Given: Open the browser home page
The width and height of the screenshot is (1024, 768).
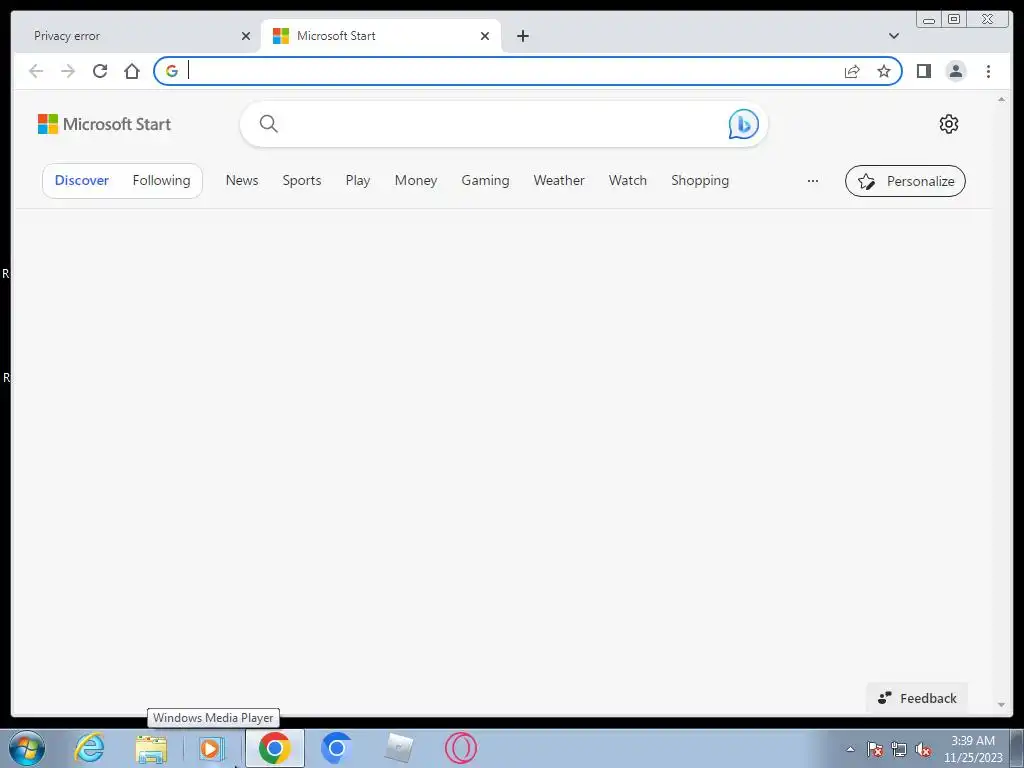Looking at the screenshot, I should click(132, 71).
